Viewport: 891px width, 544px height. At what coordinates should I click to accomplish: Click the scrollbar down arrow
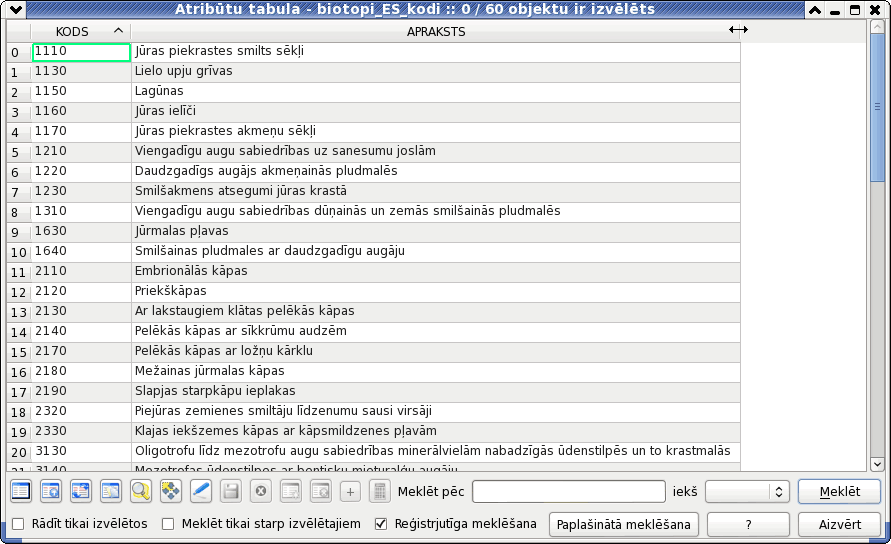pos(877,464)
